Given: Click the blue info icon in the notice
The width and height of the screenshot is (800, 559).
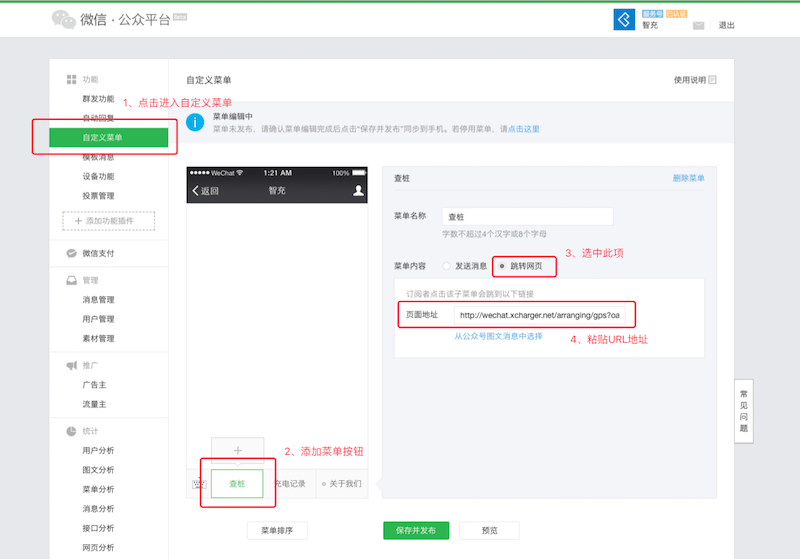Looking at the screenshot, I should click(x=195, y=123).
